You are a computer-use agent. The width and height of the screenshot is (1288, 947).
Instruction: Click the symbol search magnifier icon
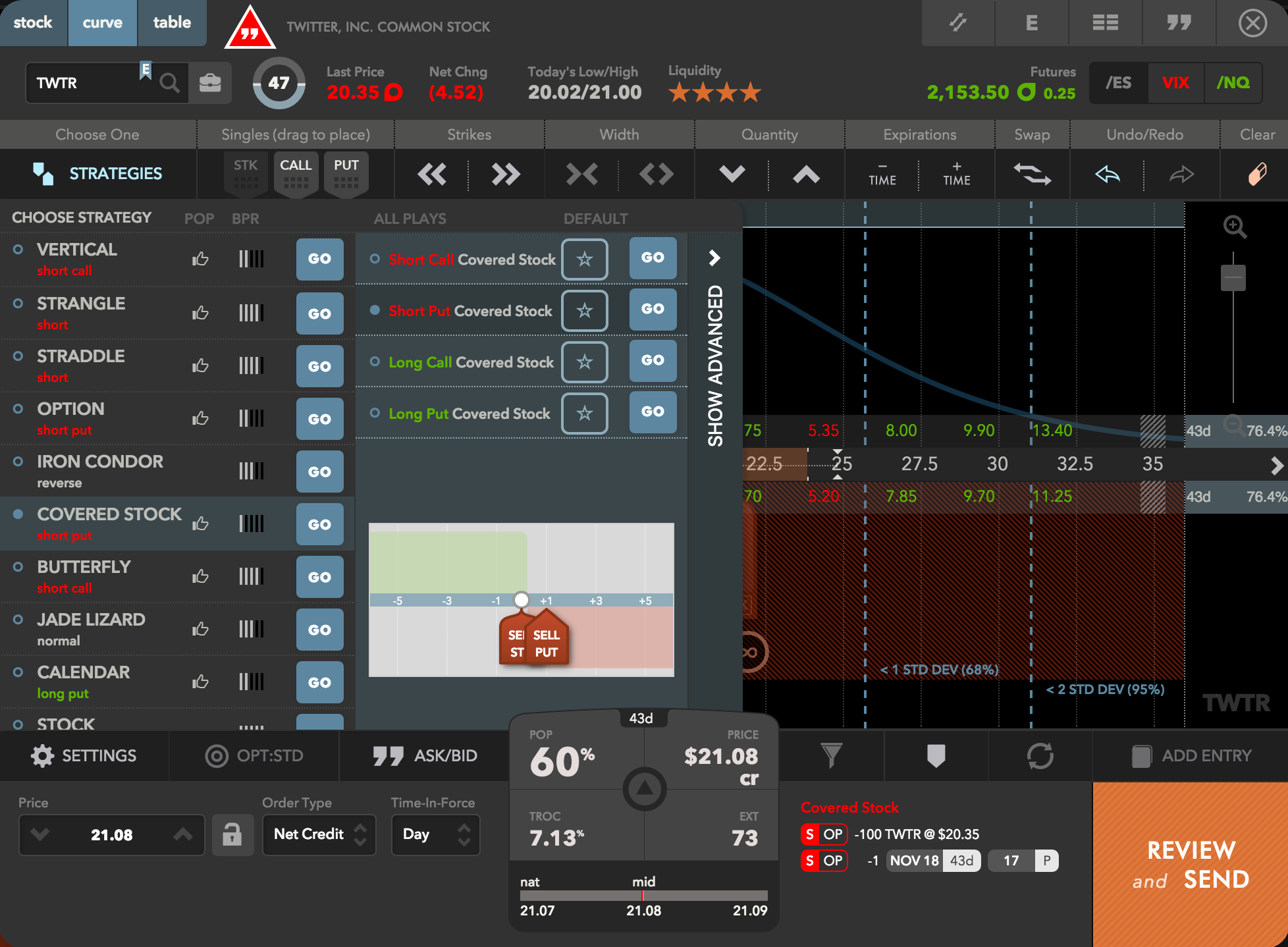click(x=169, y=83)
